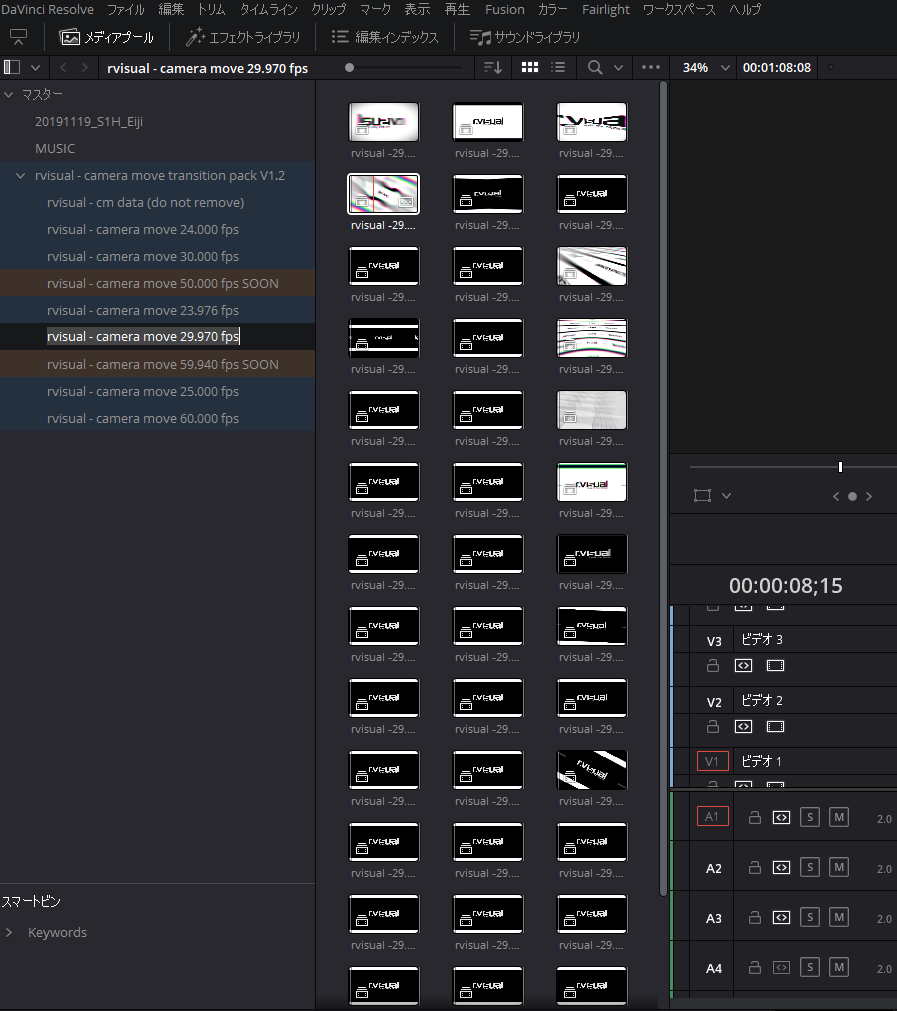
Task: Click the viewer transform overlay icon
Action: pyautogui.click(x=702, y=496)
